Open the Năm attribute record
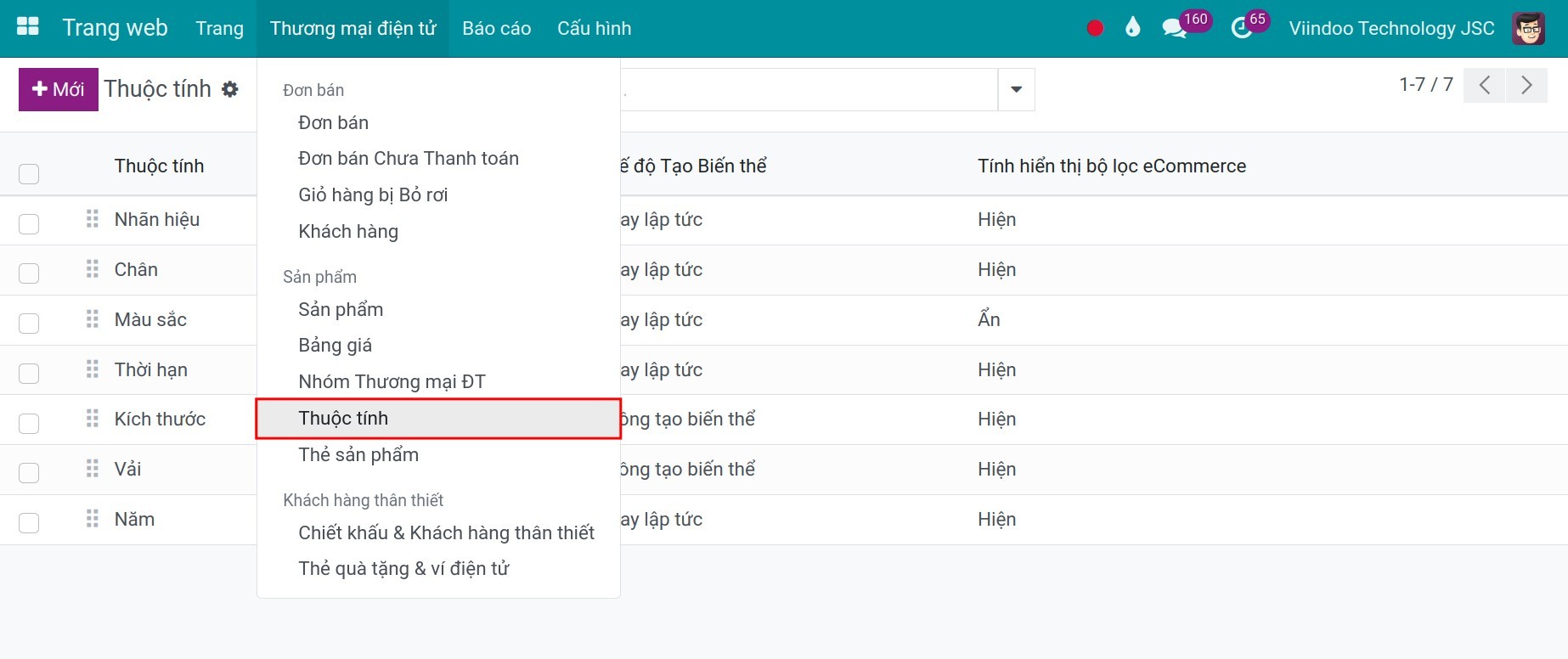1568x659 pixels. click(x=134, y=519)
